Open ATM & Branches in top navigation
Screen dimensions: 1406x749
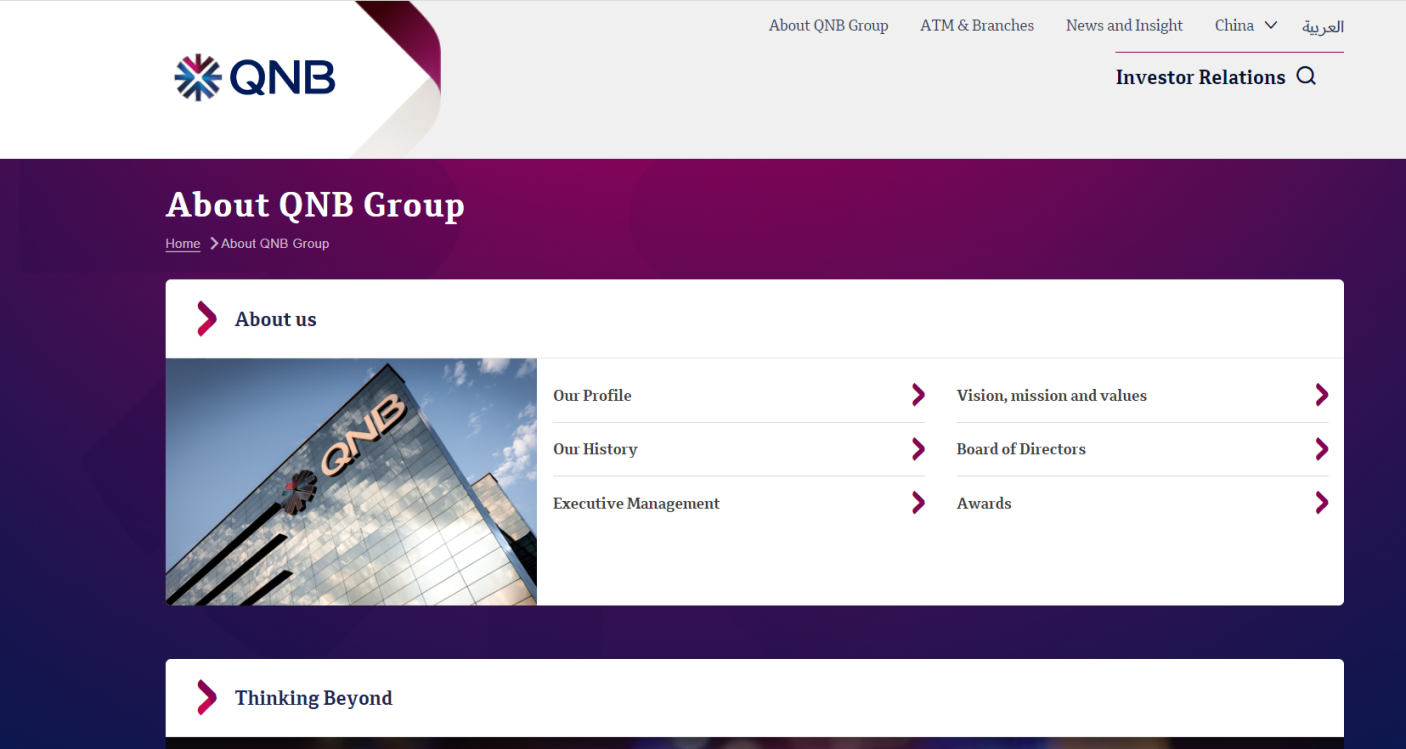(977, 26)
